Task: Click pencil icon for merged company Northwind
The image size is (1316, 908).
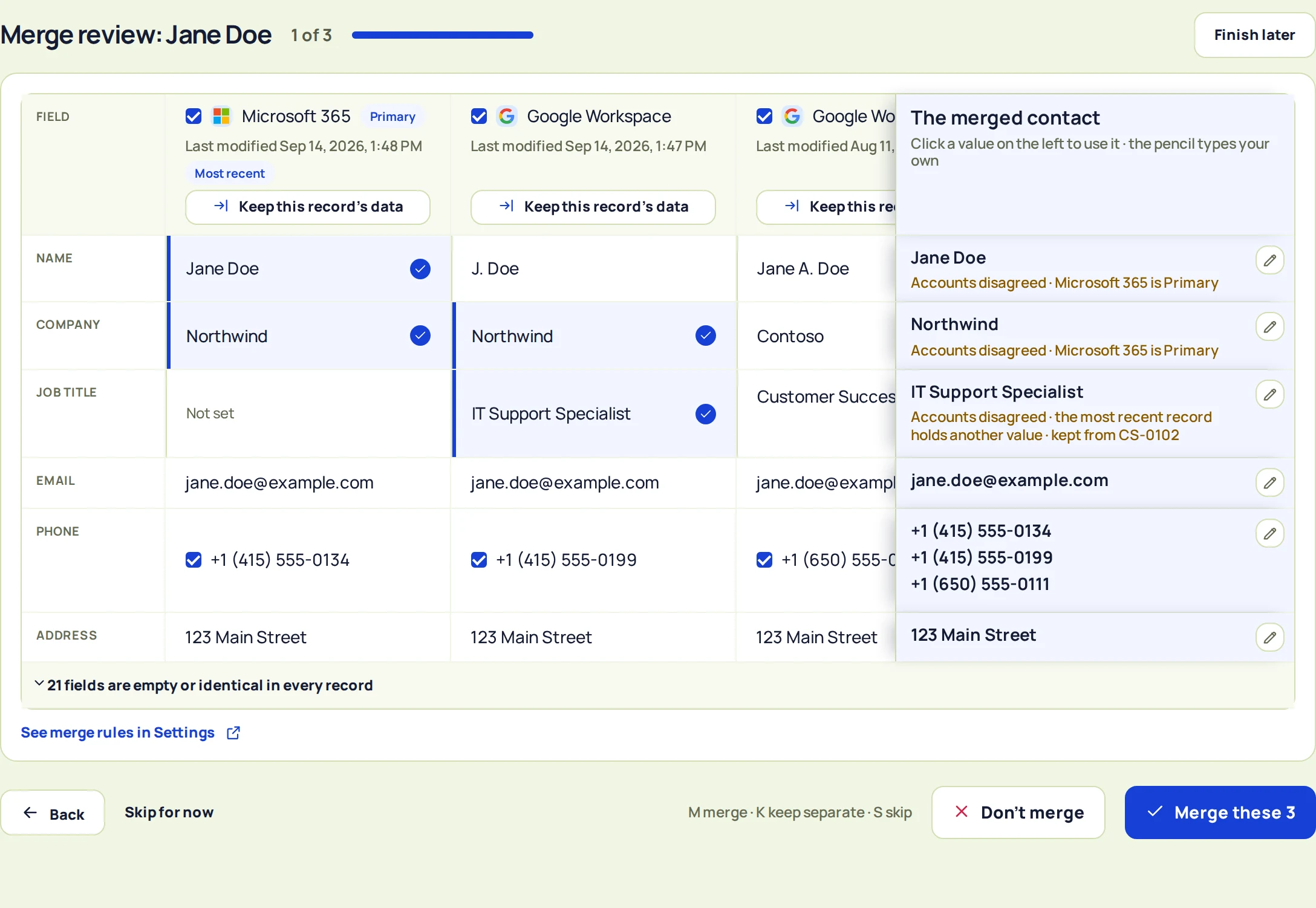Action: 1269,327
